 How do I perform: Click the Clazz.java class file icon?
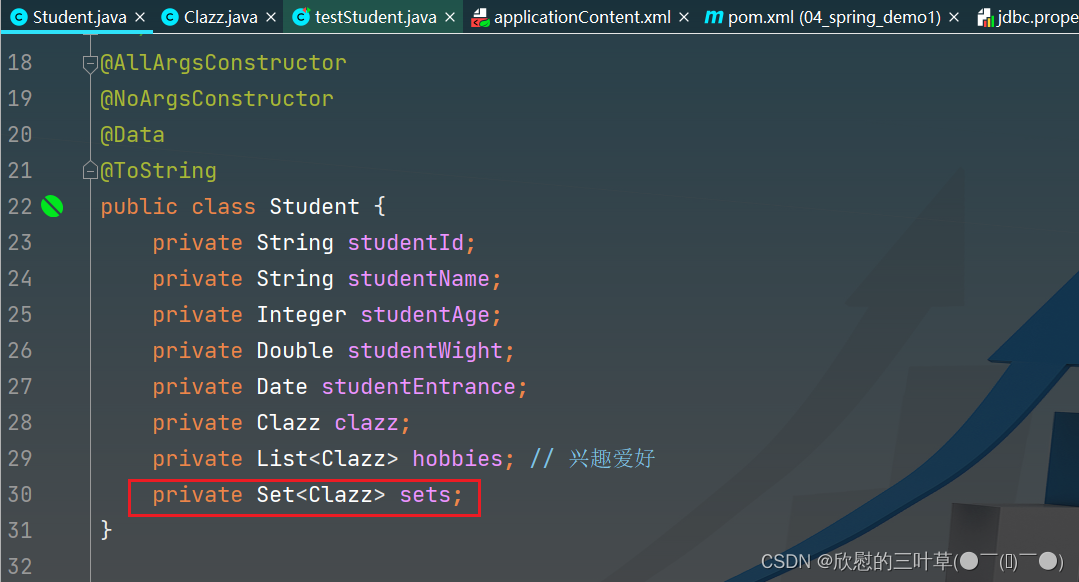click(169, 17)
